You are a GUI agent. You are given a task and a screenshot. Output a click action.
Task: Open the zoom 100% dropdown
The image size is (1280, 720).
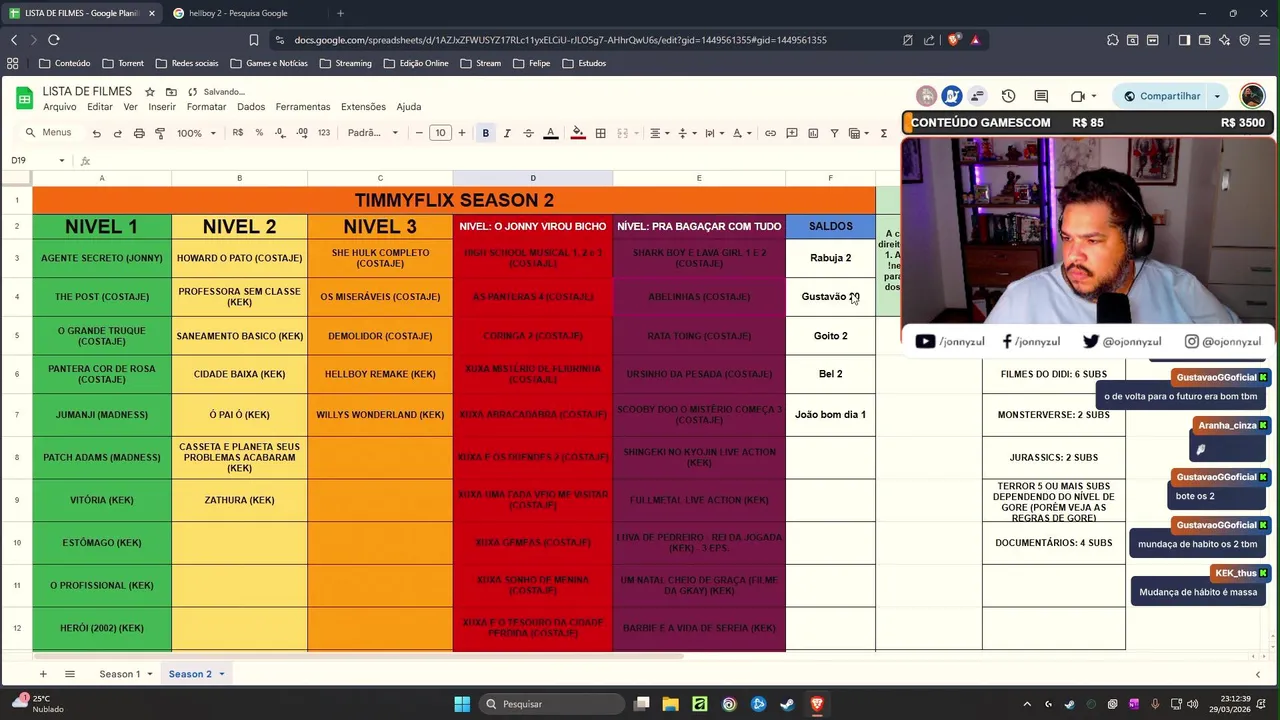196,133
